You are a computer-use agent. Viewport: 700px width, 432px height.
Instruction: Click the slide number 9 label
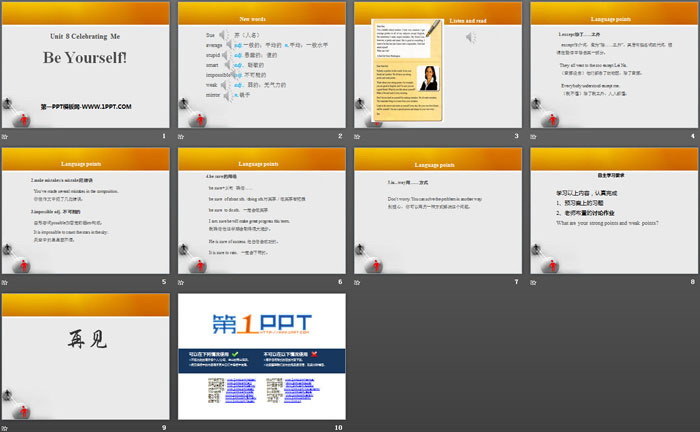[164, 427]
